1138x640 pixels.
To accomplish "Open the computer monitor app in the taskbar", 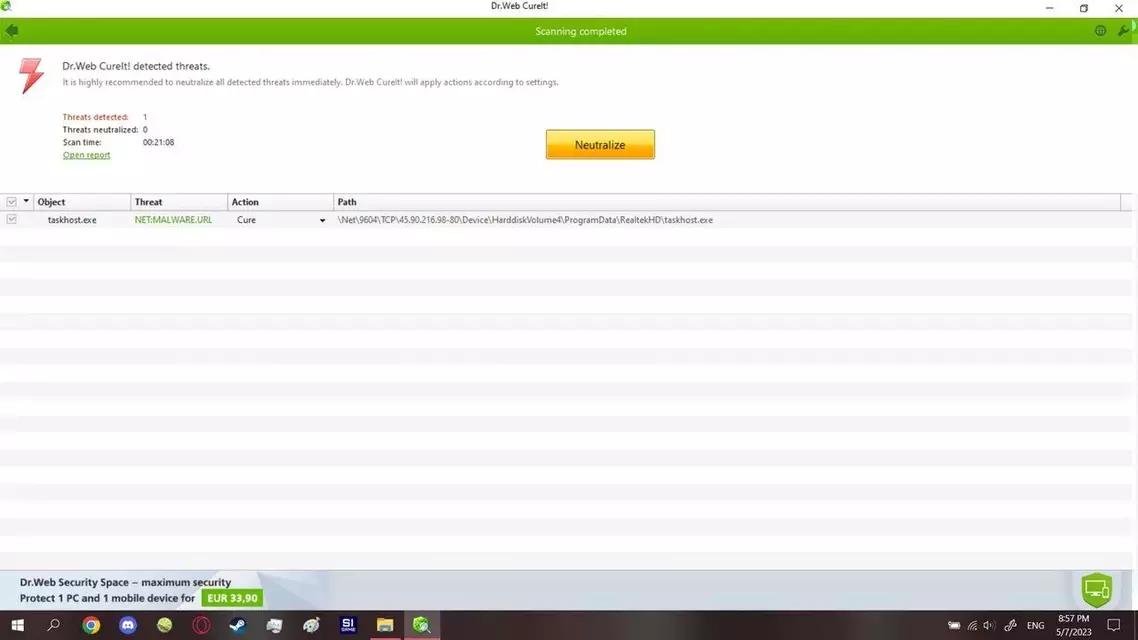I will (x=274, y=625).
